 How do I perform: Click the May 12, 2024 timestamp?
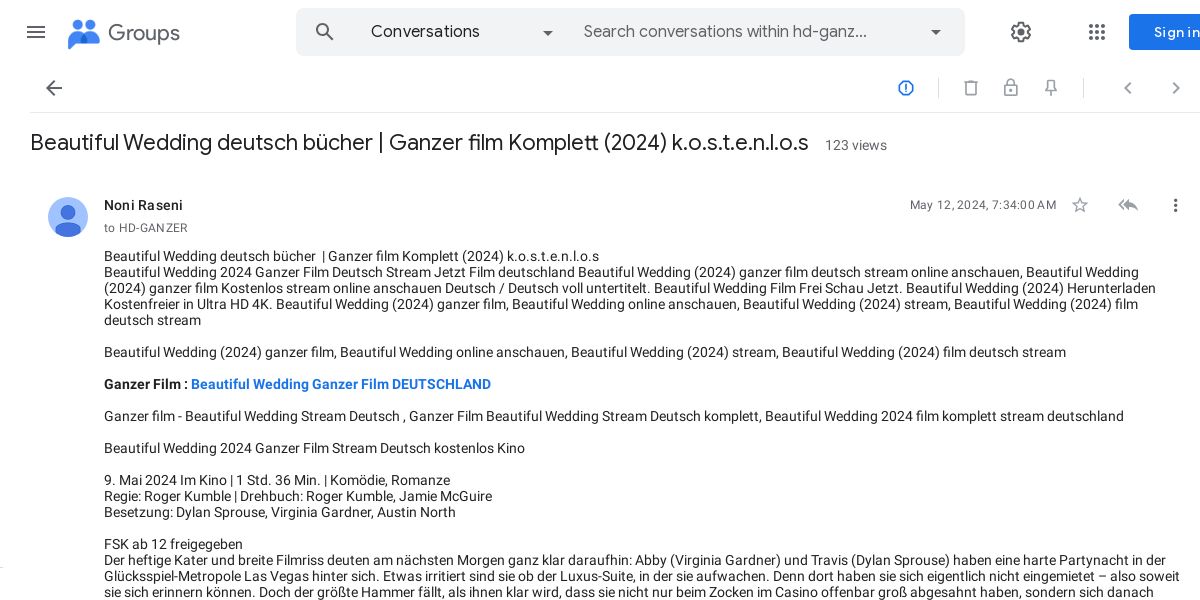click(983, 205)
